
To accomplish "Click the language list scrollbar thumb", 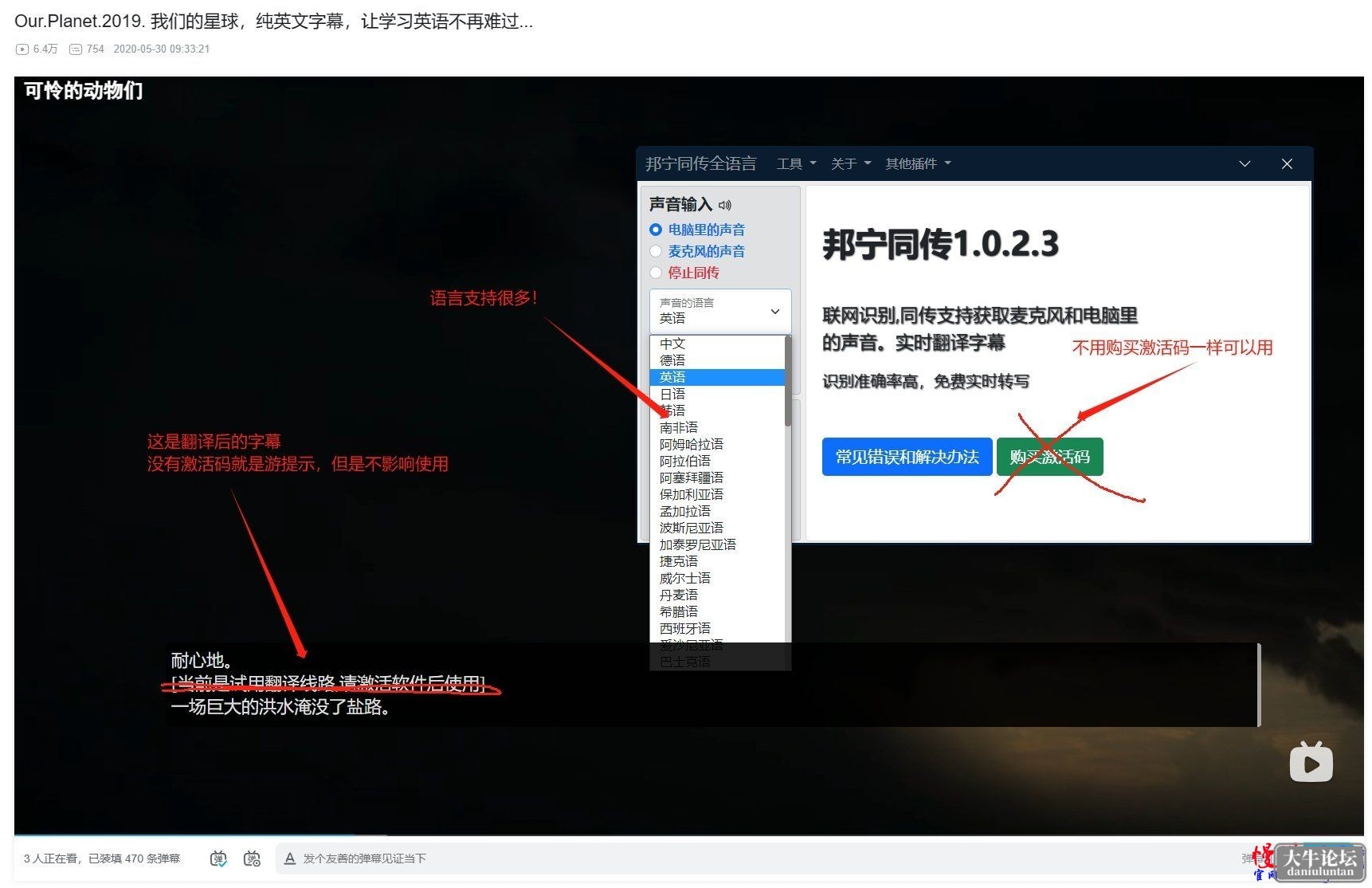I will click(788, 381).
